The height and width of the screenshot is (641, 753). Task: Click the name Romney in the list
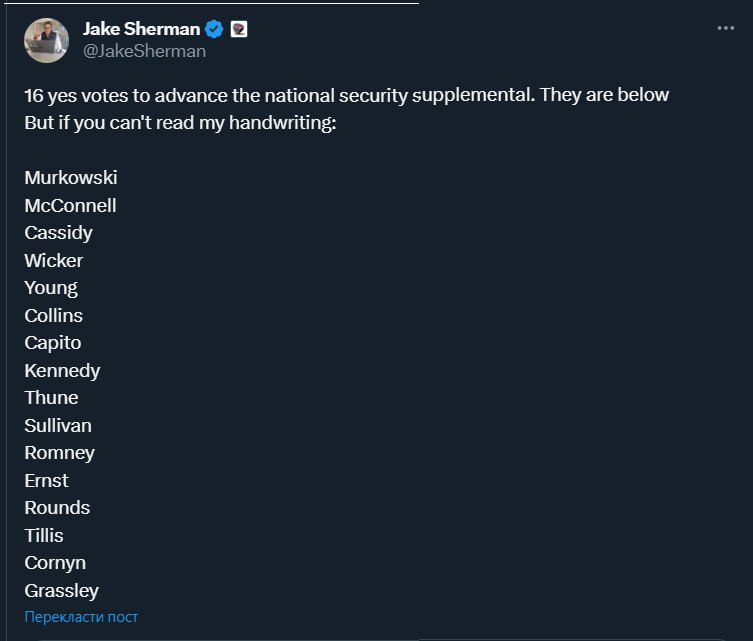[59, 452]
